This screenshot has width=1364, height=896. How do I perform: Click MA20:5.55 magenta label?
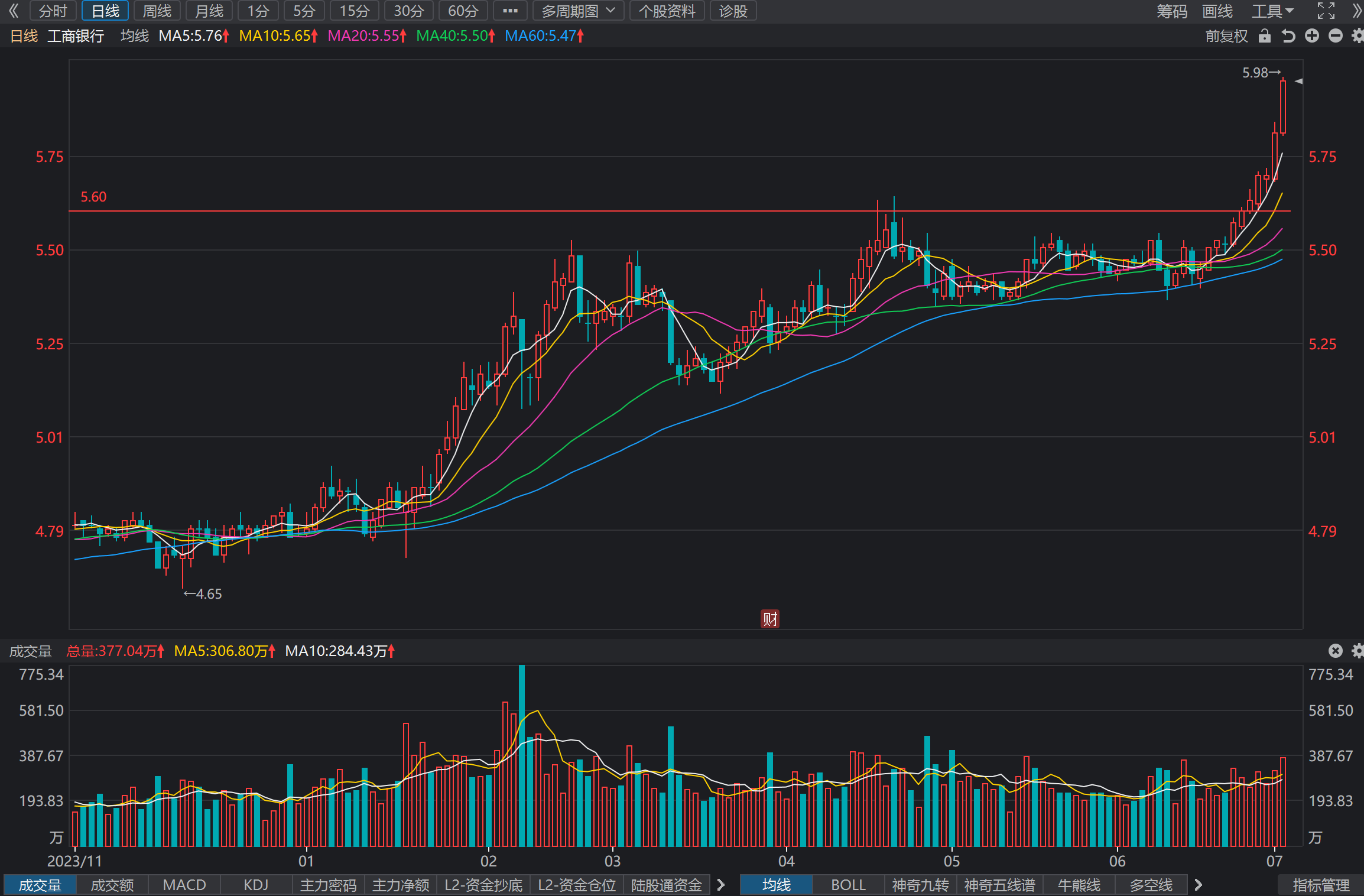(367, 36)
